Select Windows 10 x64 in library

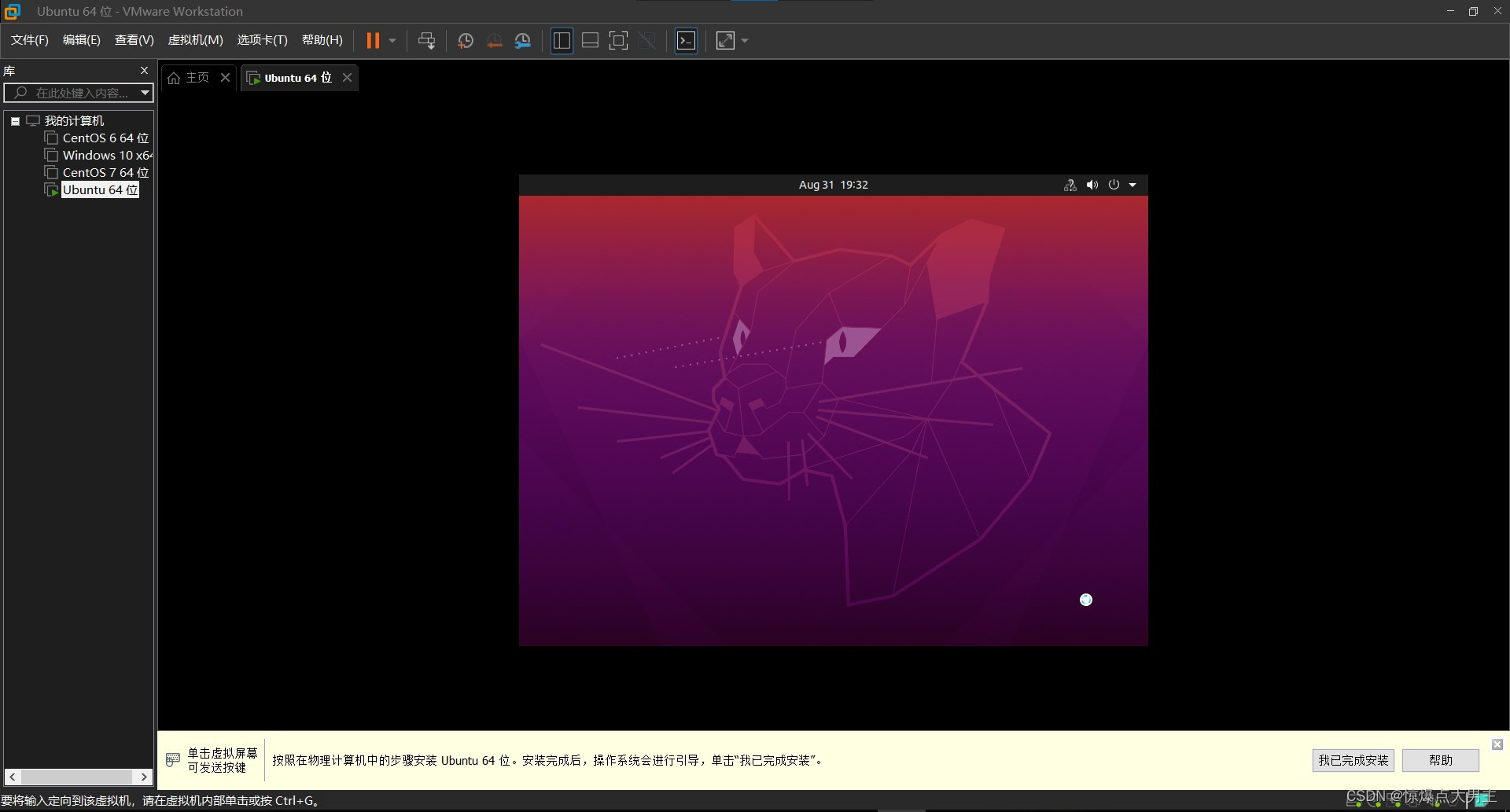coord(107,156)
